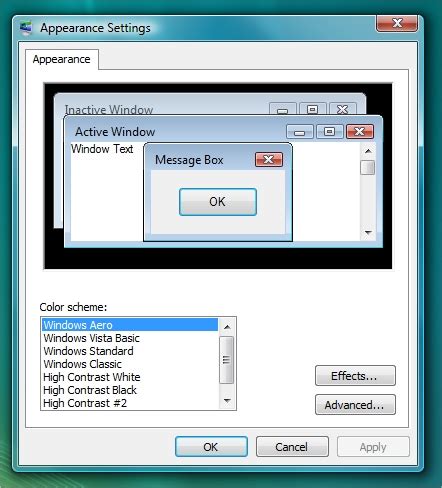
Task: Click the Active Window title in the preview
Action: (115, 132)
